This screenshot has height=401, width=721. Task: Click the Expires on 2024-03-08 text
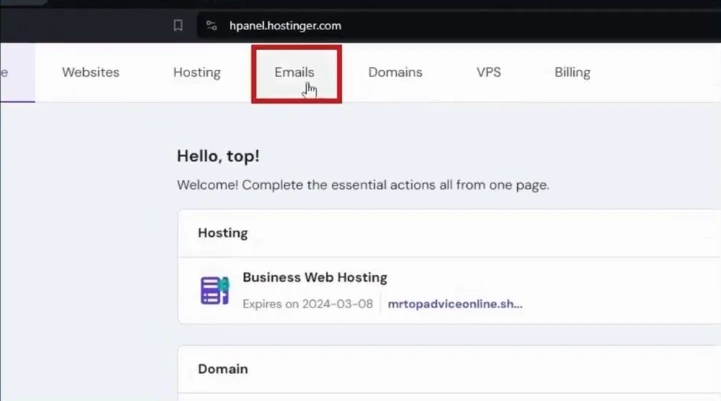307,304
